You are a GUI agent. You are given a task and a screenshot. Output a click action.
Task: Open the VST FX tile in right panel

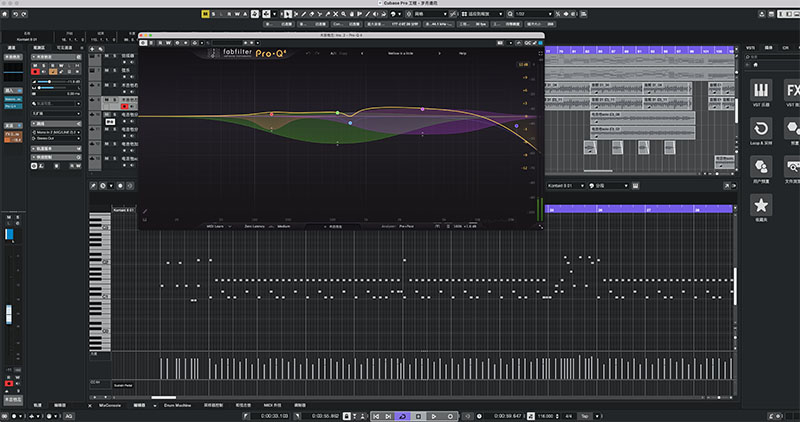[x=792, y=90]
